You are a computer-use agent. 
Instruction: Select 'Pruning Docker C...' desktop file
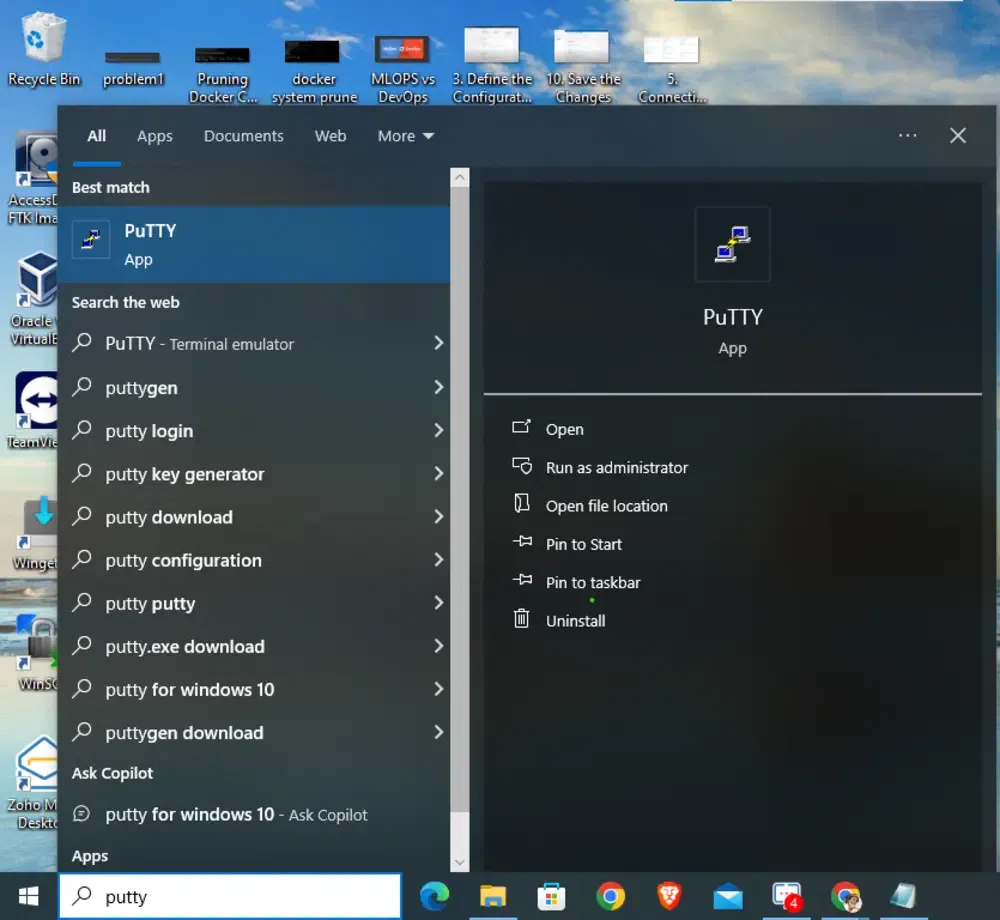(223, 74)
